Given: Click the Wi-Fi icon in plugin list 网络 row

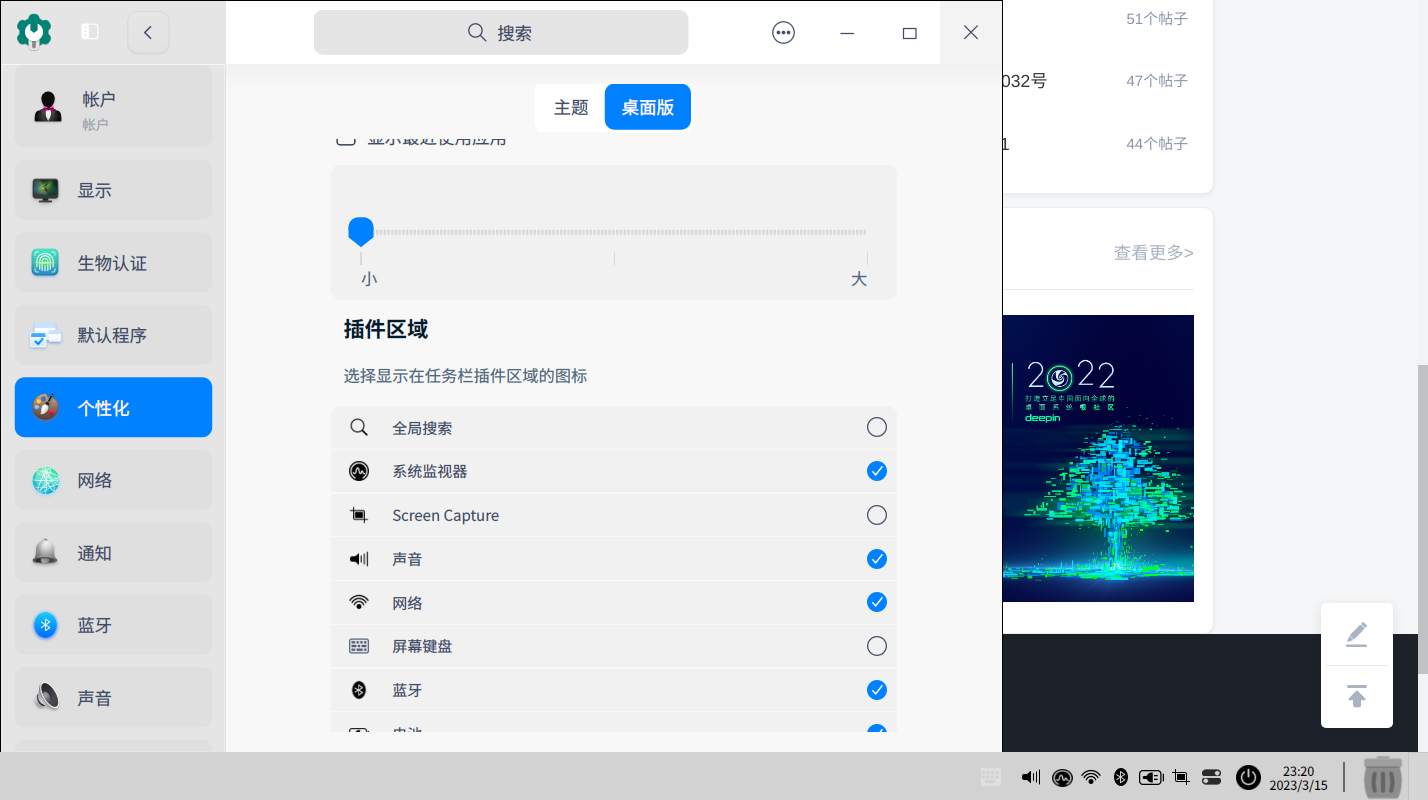Looking at the screenshot, I should coord(359,602).
